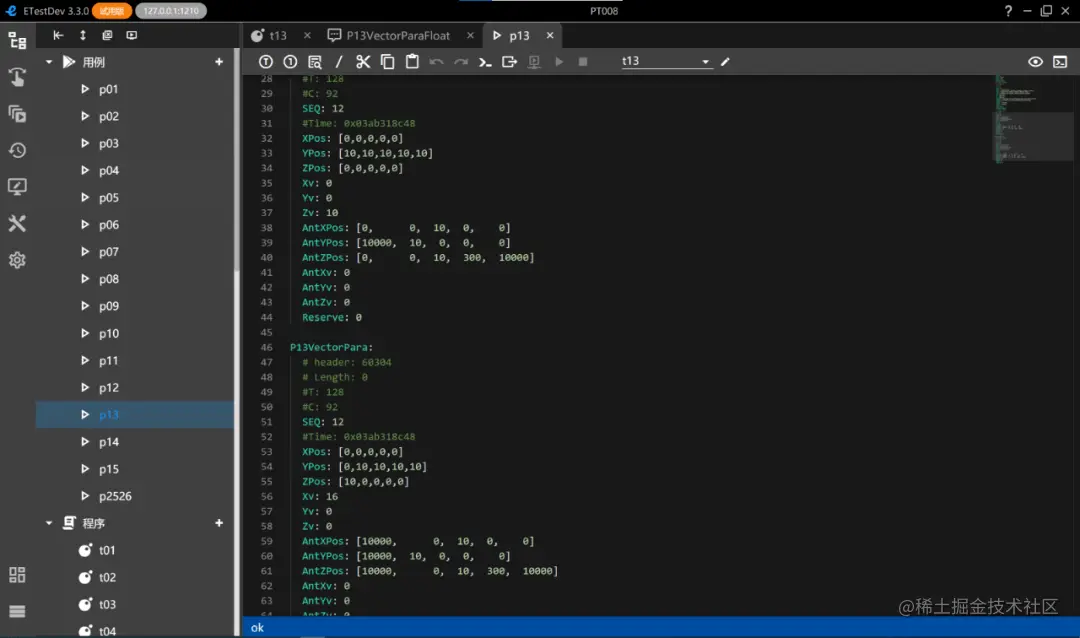
Task: Click the slash comment icon
Action: 339,62
